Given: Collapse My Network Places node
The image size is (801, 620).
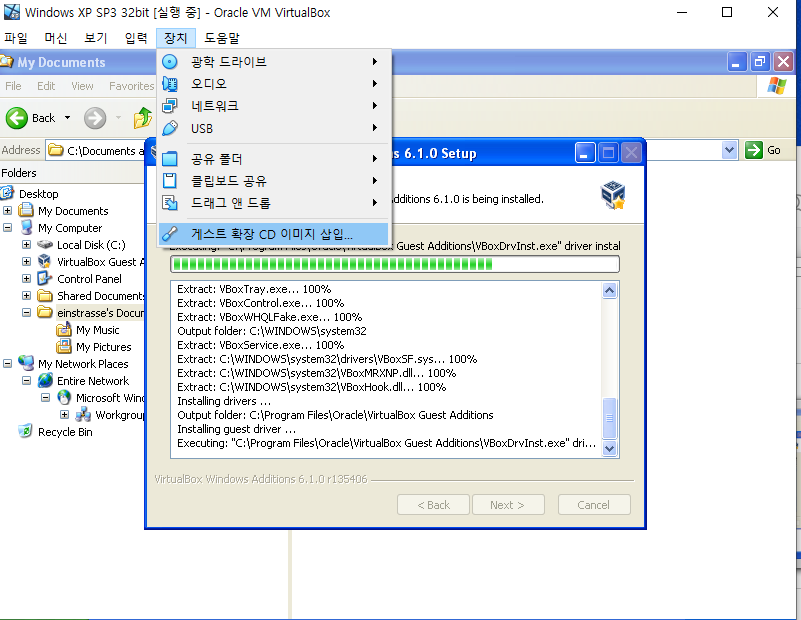Looking at the screenshot, I should (x=8, y=364).
